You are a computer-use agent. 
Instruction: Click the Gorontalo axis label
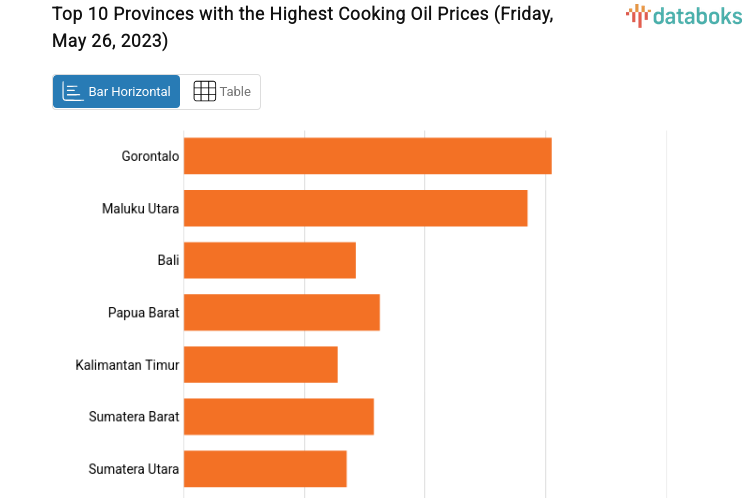point(150,156)
